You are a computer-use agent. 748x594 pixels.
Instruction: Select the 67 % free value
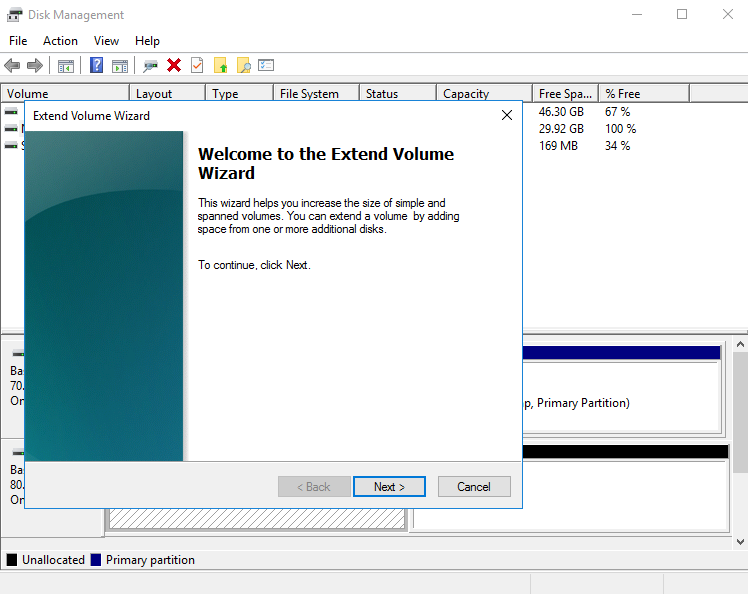click(x=618, y=112)
